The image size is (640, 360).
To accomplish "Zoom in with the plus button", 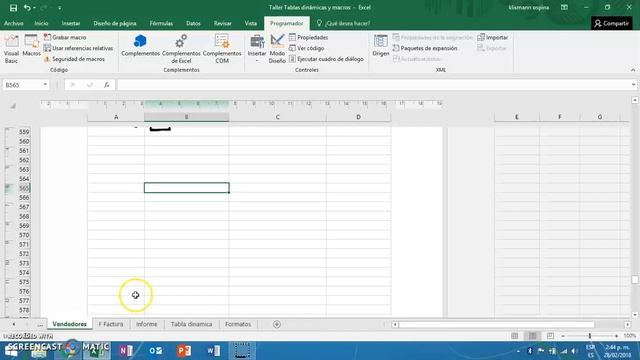I will (x=616, y=336).
